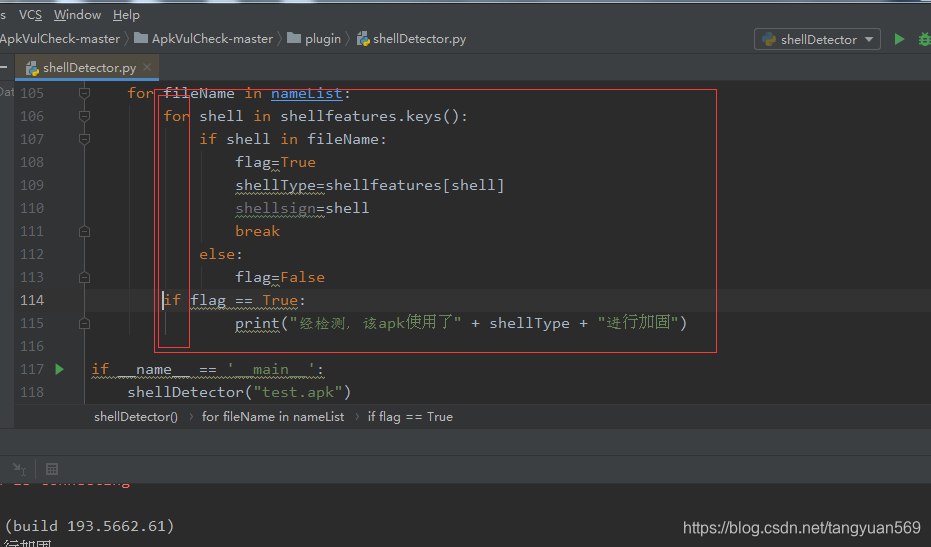Image resolution: width=931 pixels, height=547 pixels.
Task: Select ApkVulCheck-master folder breadcrumb with folder icon
Action: click(204, 39)
